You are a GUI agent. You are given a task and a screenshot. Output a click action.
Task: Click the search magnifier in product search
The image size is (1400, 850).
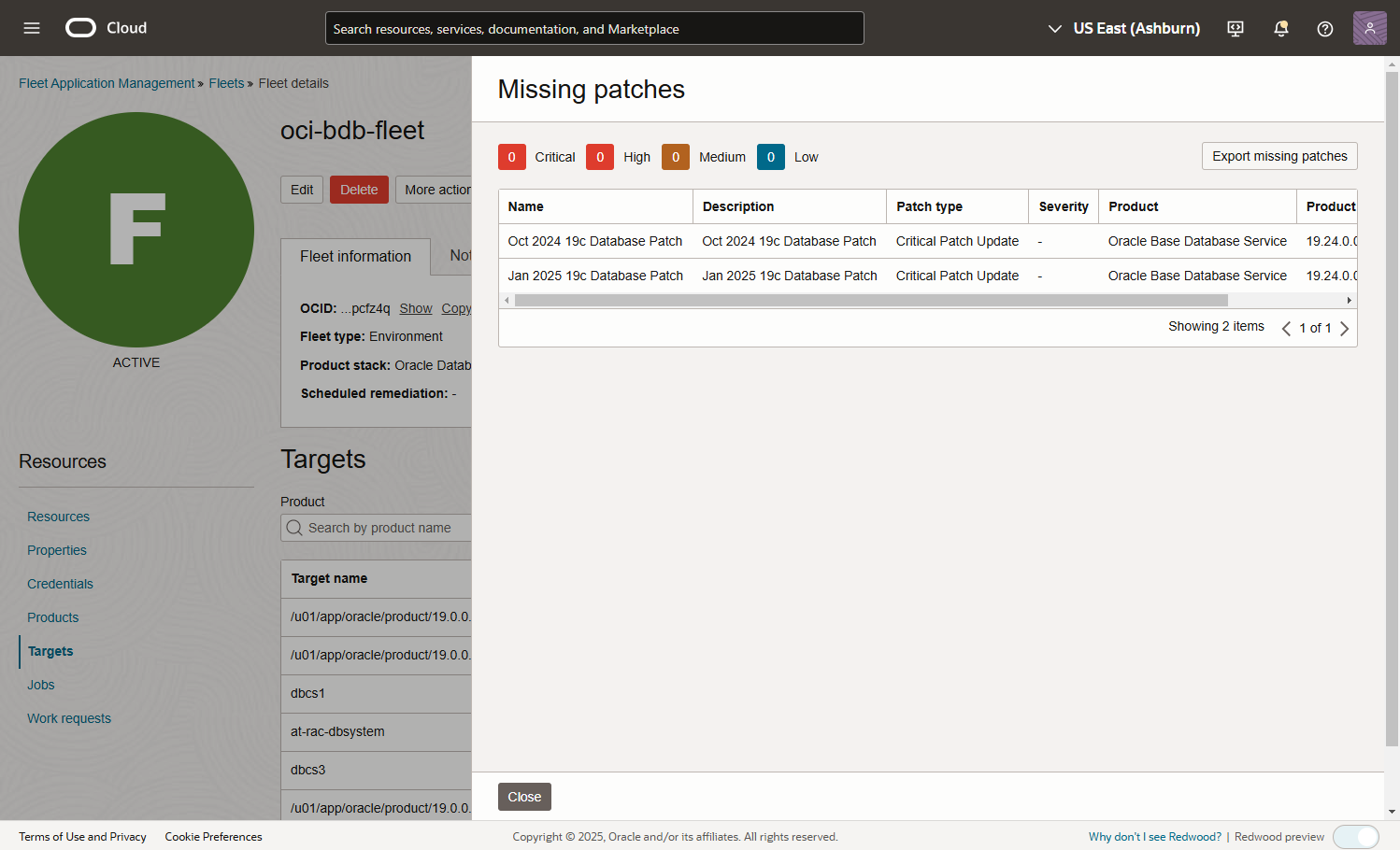(x=294, y=528)
